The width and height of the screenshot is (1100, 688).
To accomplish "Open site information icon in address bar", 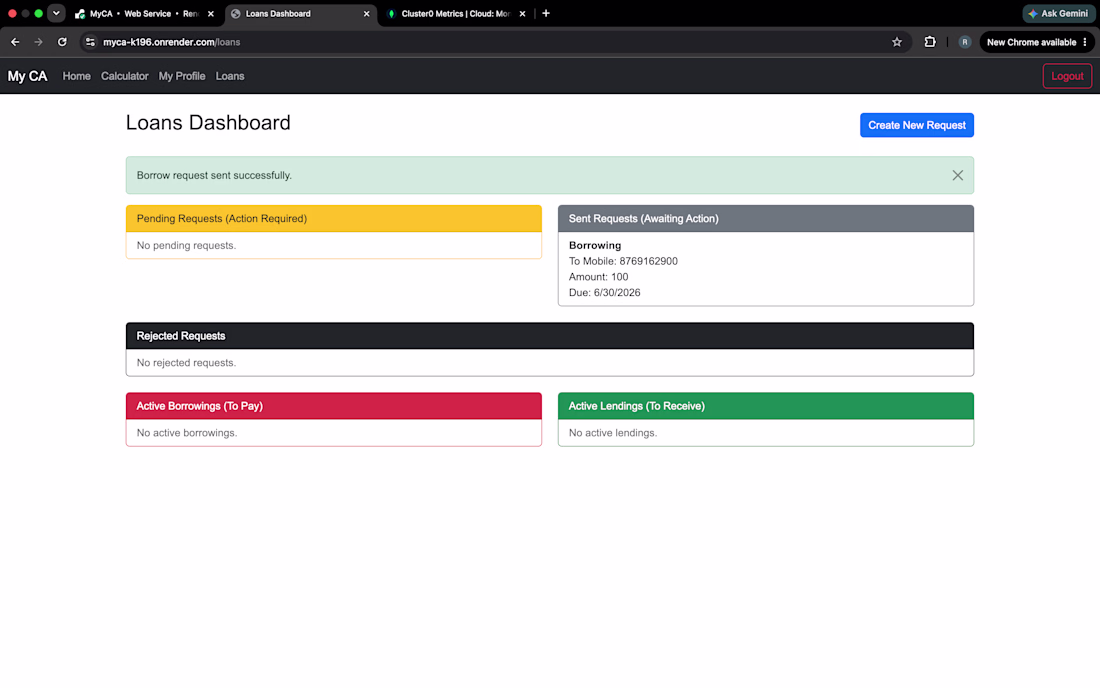I will pyautogui.click(x=90, y=42).
